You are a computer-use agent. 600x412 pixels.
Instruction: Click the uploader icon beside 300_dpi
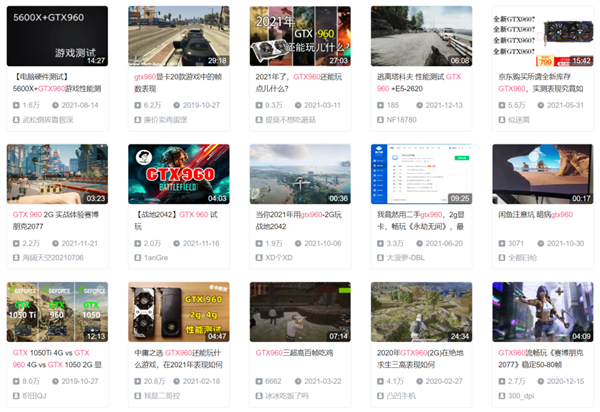502,396
